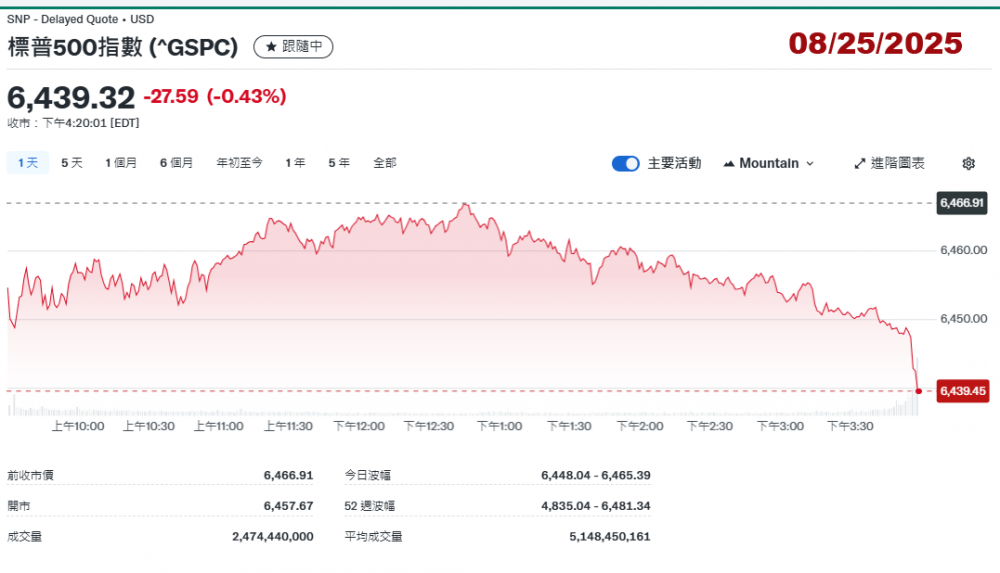Select the 1天 time range tab
This screenshot has width=1000, height=573.
28,163
